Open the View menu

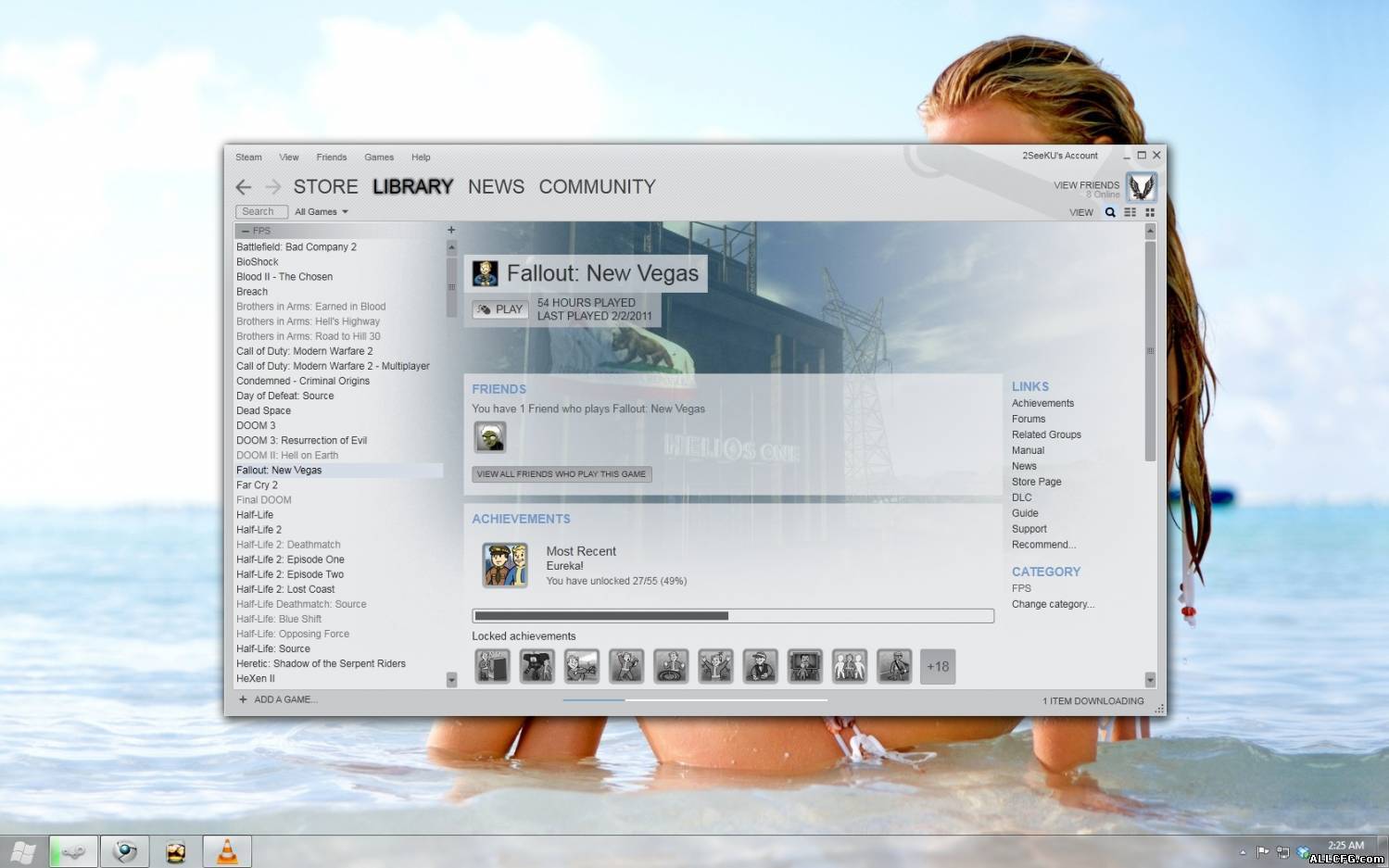(289, 157)
